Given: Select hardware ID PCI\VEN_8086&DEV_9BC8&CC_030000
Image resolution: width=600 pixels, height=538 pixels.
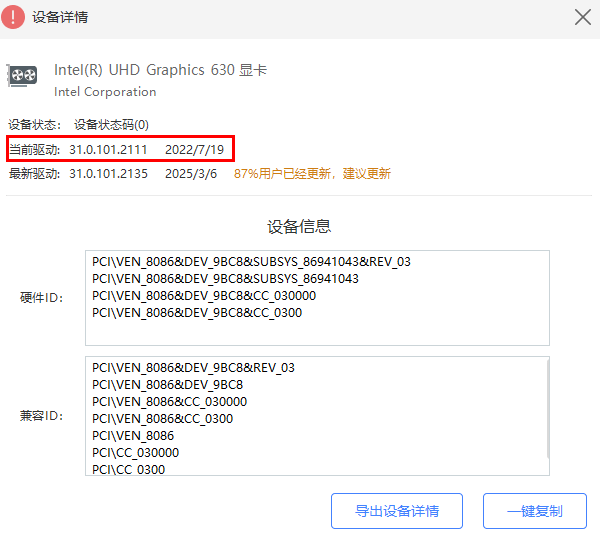Looking at the screenshot, I should point(204,296).
